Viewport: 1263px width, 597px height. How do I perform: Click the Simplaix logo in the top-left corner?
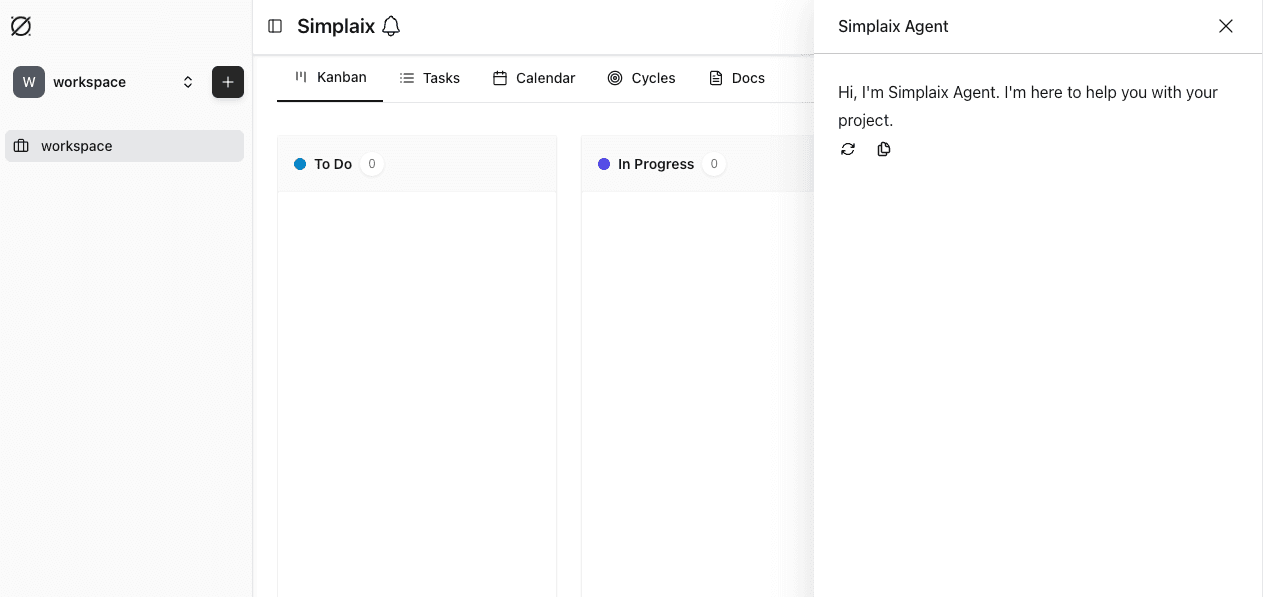click(21, 26)
